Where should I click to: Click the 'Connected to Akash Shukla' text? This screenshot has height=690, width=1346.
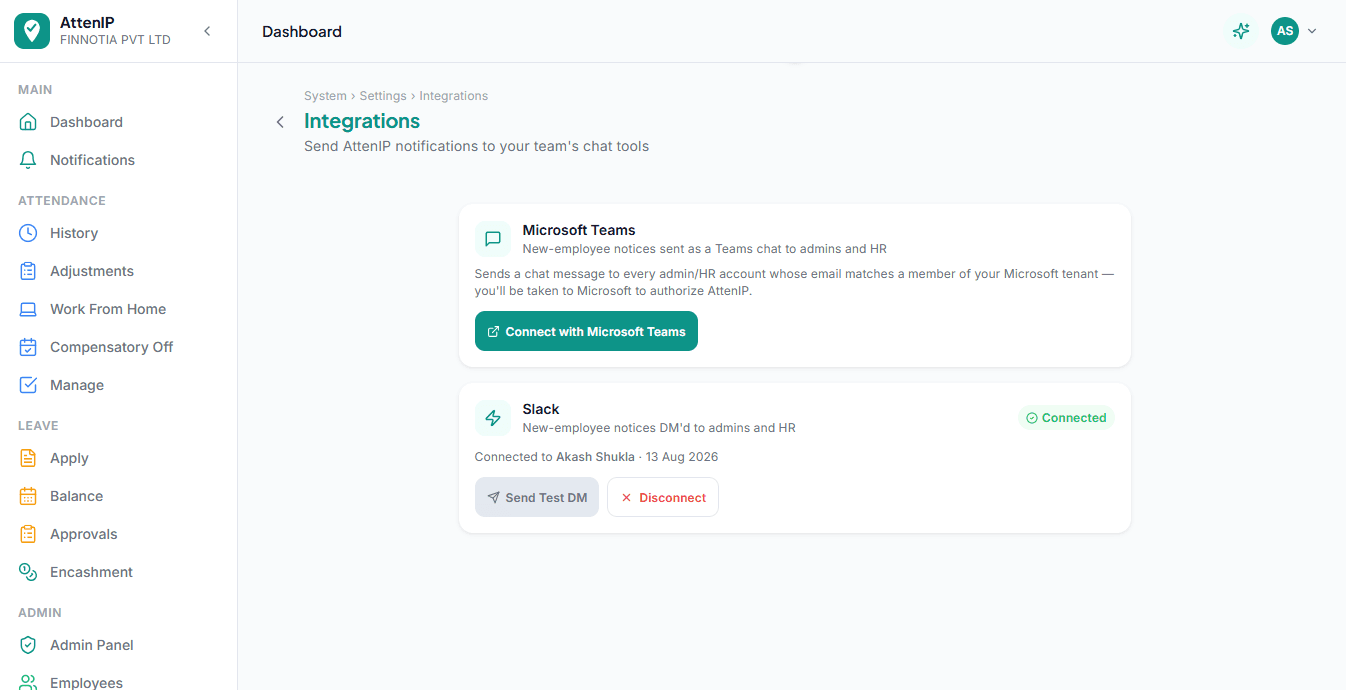click(x=555, y=457)
